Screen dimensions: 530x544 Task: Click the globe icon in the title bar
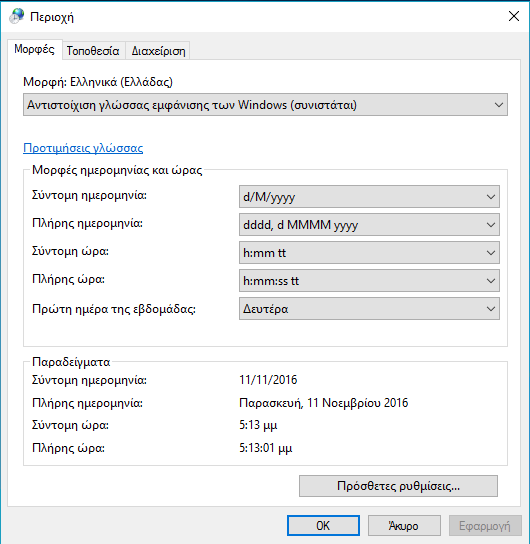[x=16, y=16]
